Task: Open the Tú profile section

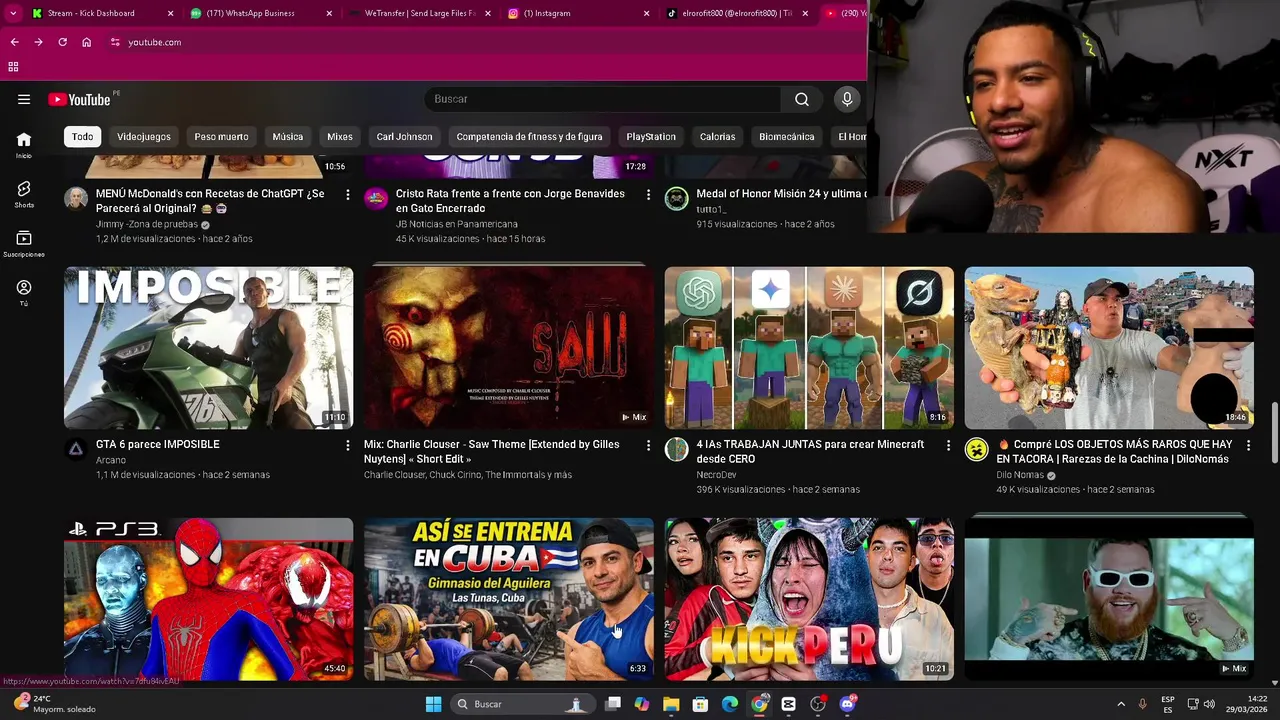Action: (24, 292)
